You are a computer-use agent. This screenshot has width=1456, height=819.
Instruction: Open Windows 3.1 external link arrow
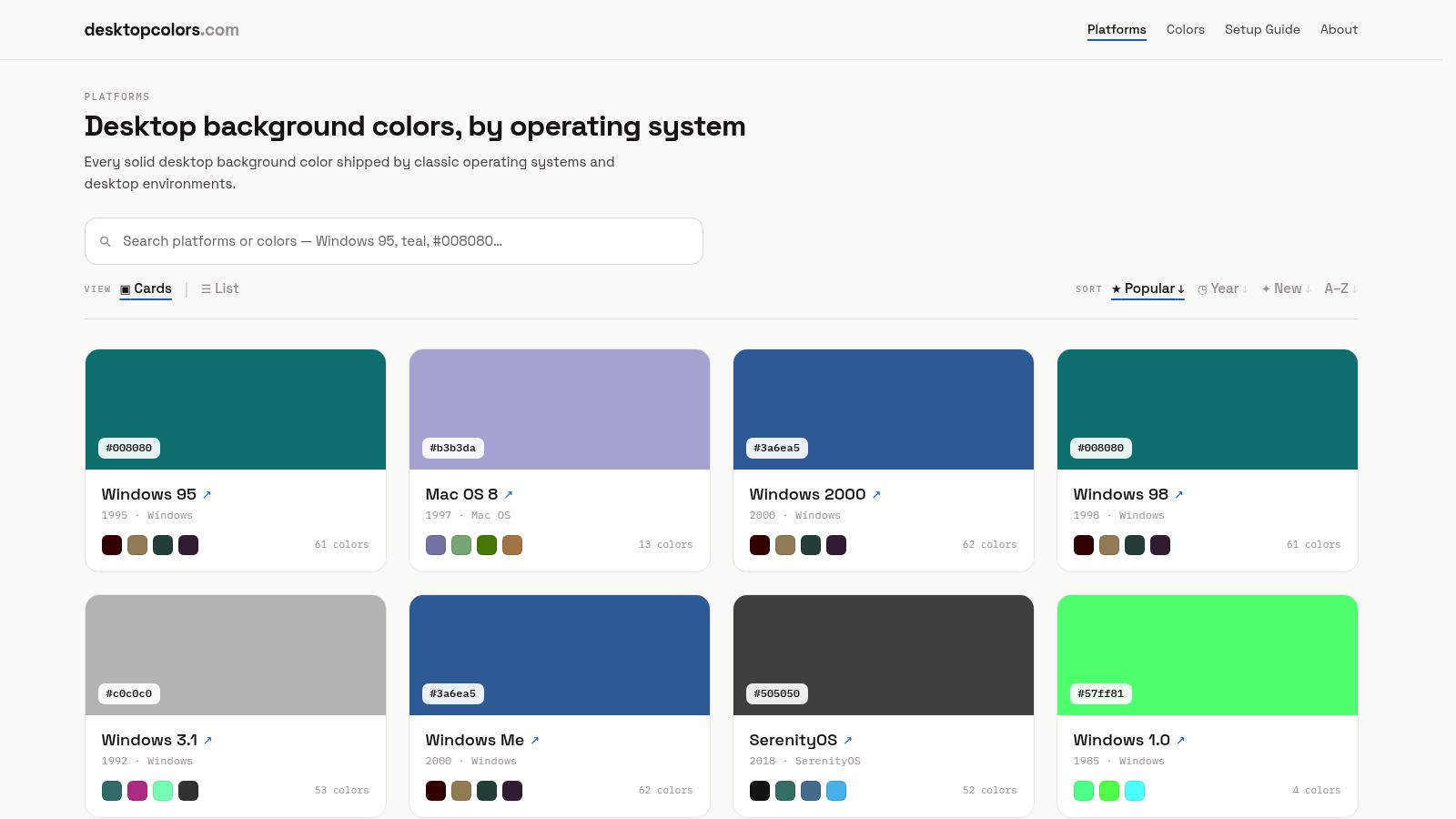click(x=207, y=741)
